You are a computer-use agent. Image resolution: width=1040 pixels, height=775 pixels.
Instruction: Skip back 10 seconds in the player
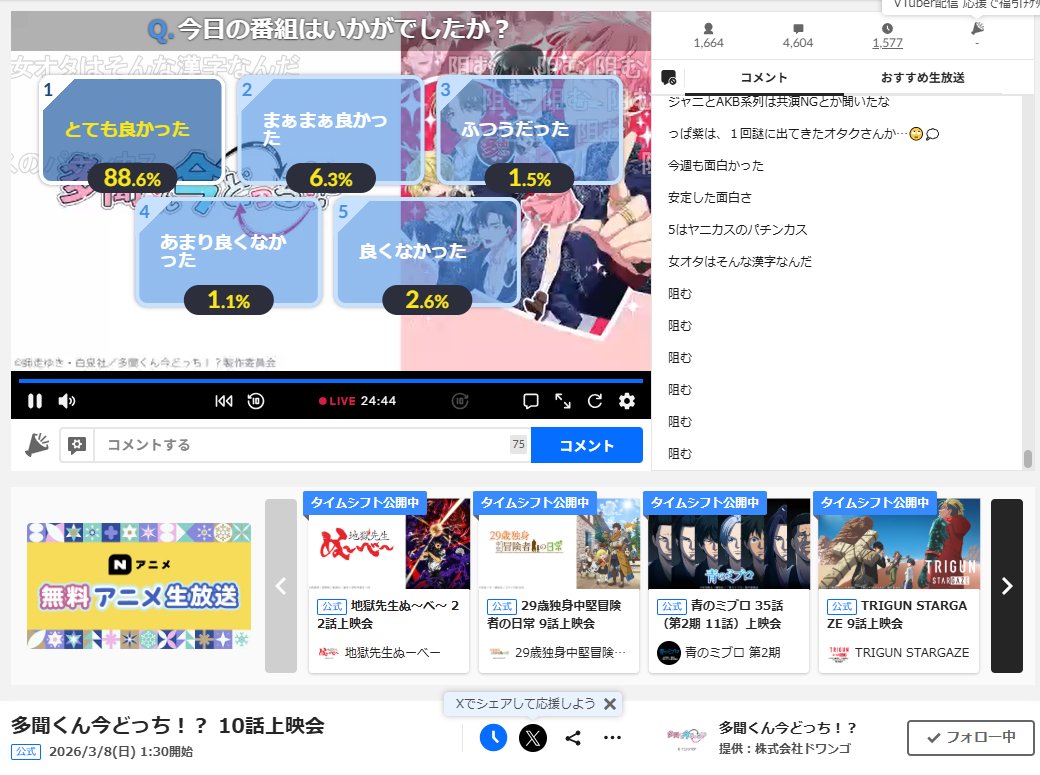[258, 400]
